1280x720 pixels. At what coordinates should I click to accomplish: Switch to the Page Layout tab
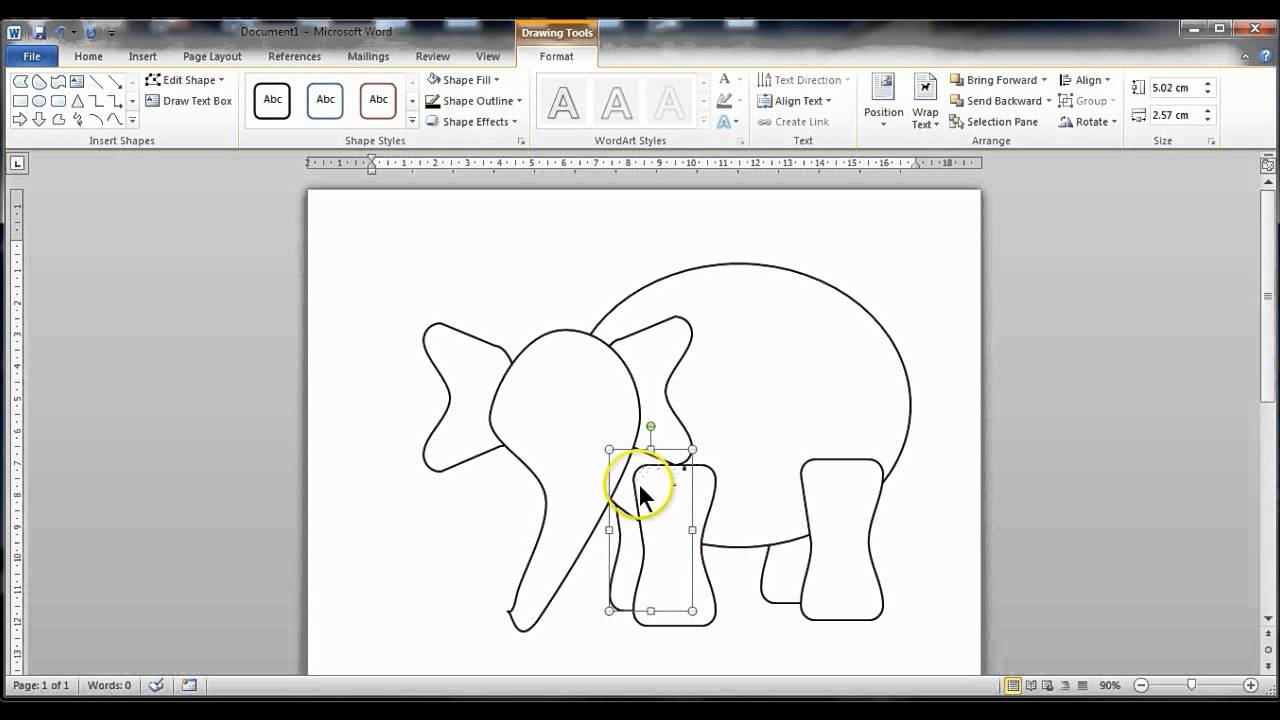click(x=212, y=57)
